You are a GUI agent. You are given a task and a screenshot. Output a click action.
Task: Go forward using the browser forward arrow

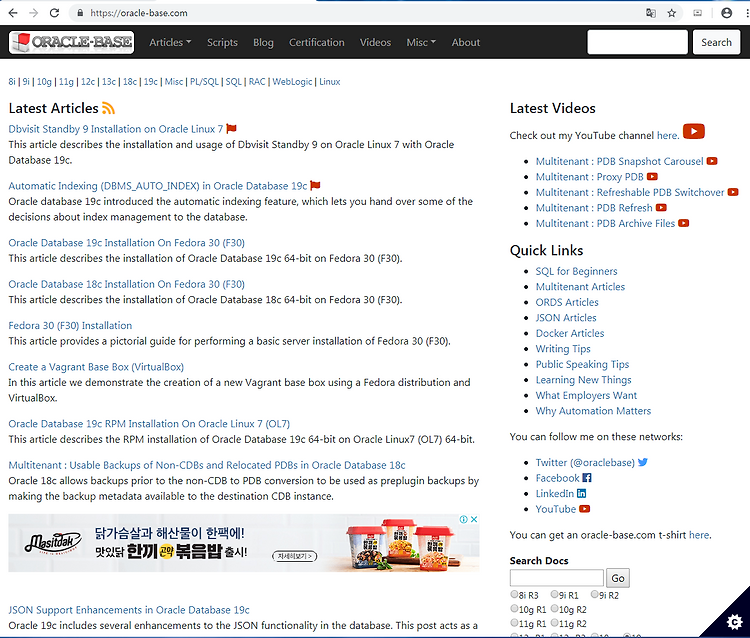click(33, 13)
